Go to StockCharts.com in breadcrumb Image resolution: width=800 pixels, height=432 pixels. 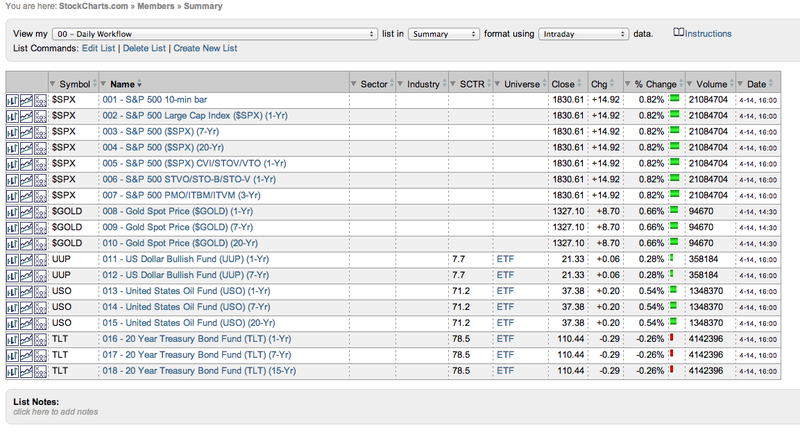pos(93,6)
